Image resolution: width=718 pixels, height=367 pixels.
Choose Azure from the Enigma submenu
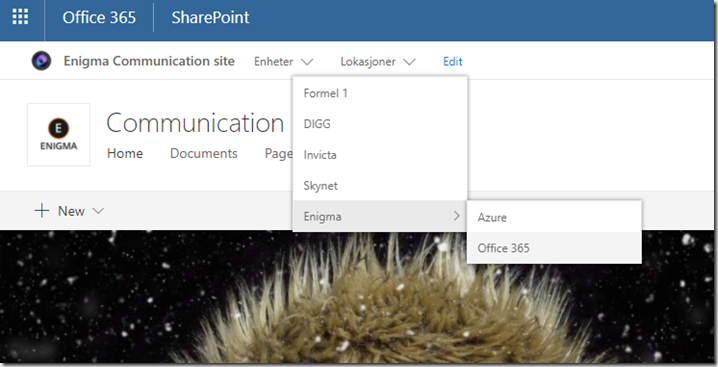(554, 217)
